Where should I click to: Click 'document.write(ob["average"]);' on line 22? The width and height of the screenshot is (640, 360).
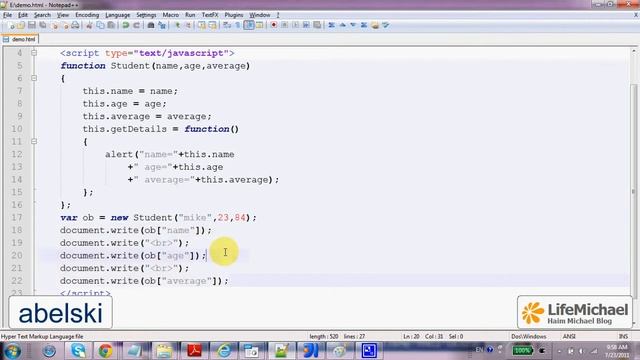144,281
